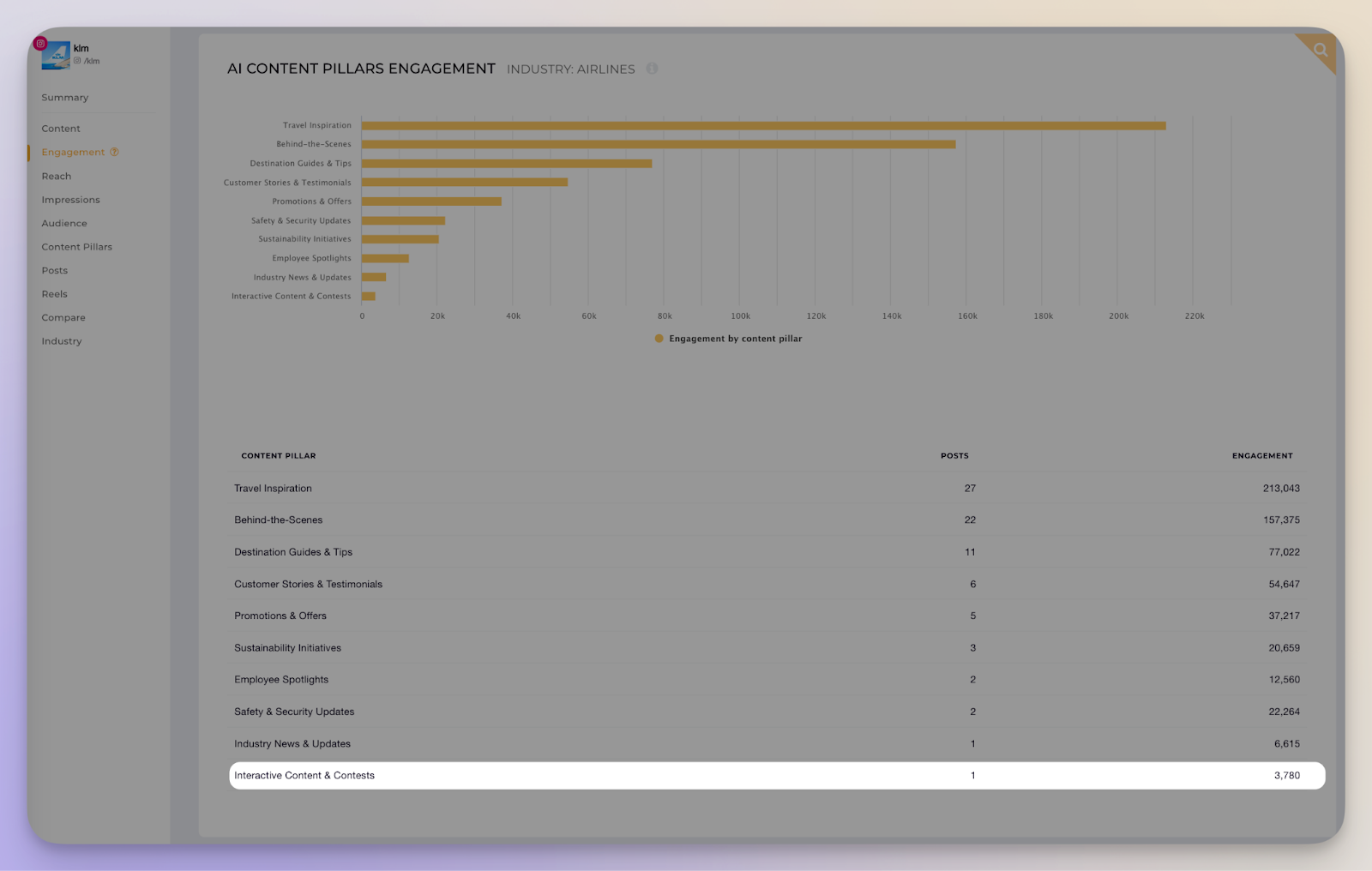The height and width of the screenshot is (871, 1372).
Task: Click the help icon beside Engagement
Action: (x=114, y=152)
